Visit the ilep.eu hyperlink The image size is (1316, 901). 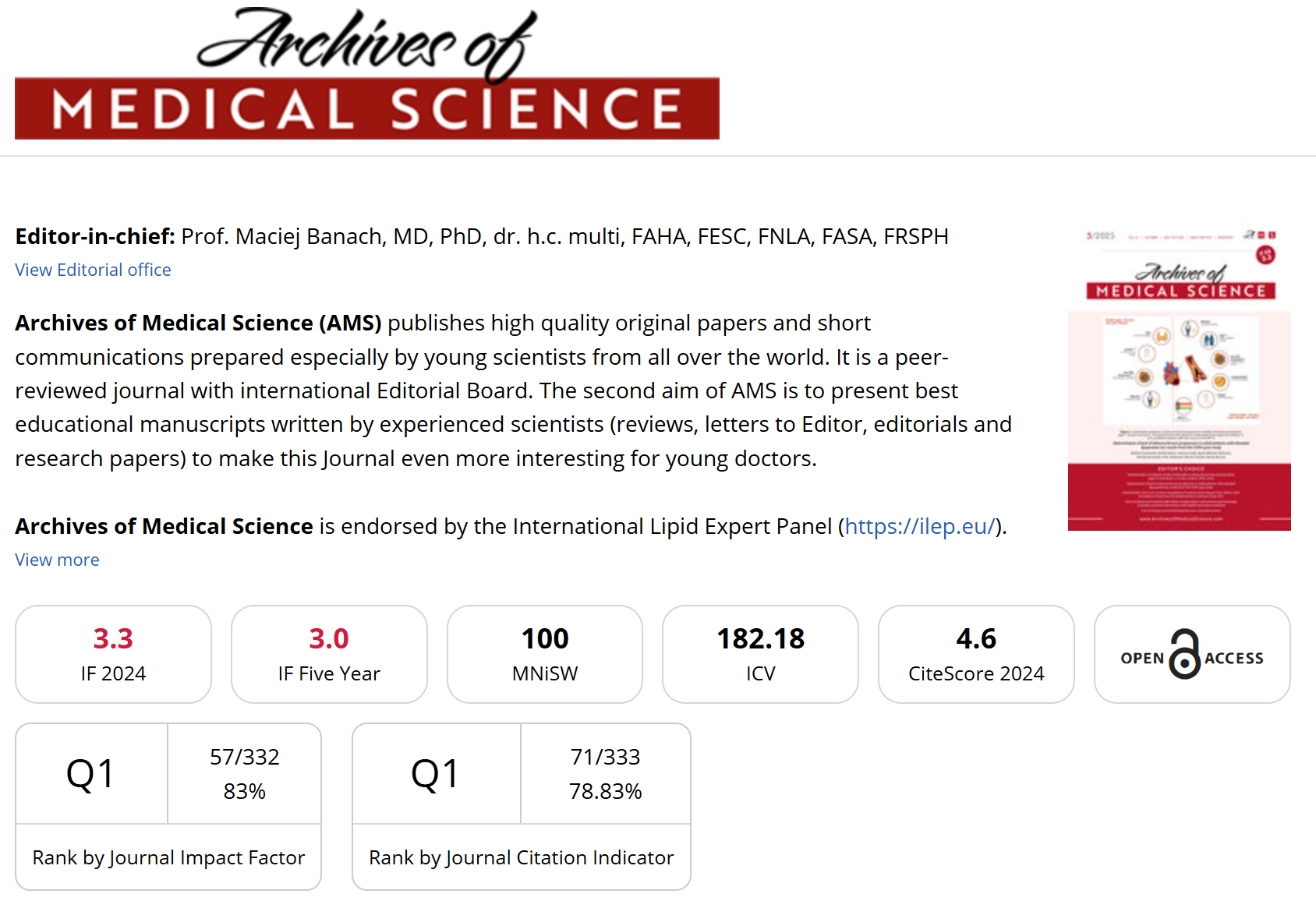click(920, 526)
